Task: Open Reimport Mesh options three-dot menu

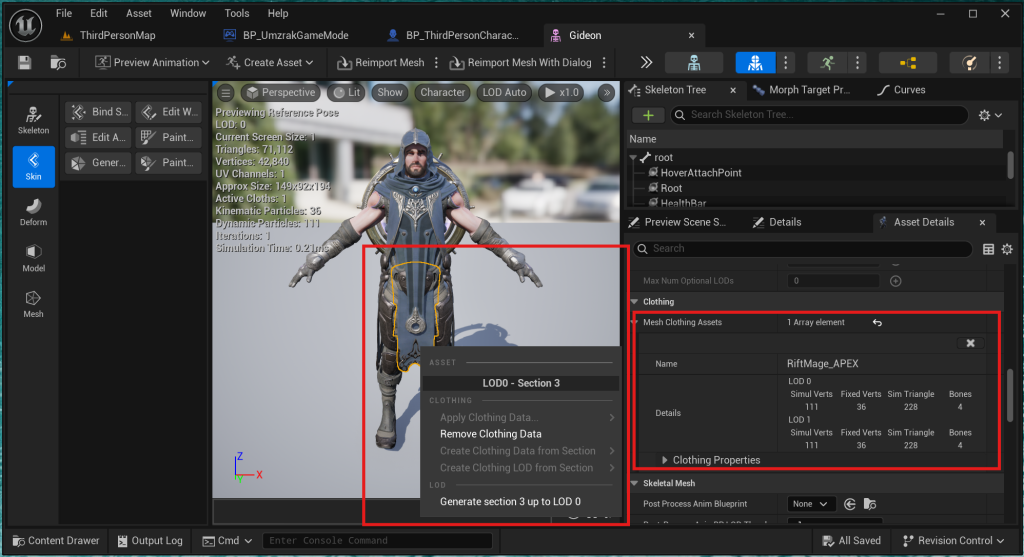Action: pos(437,63)
